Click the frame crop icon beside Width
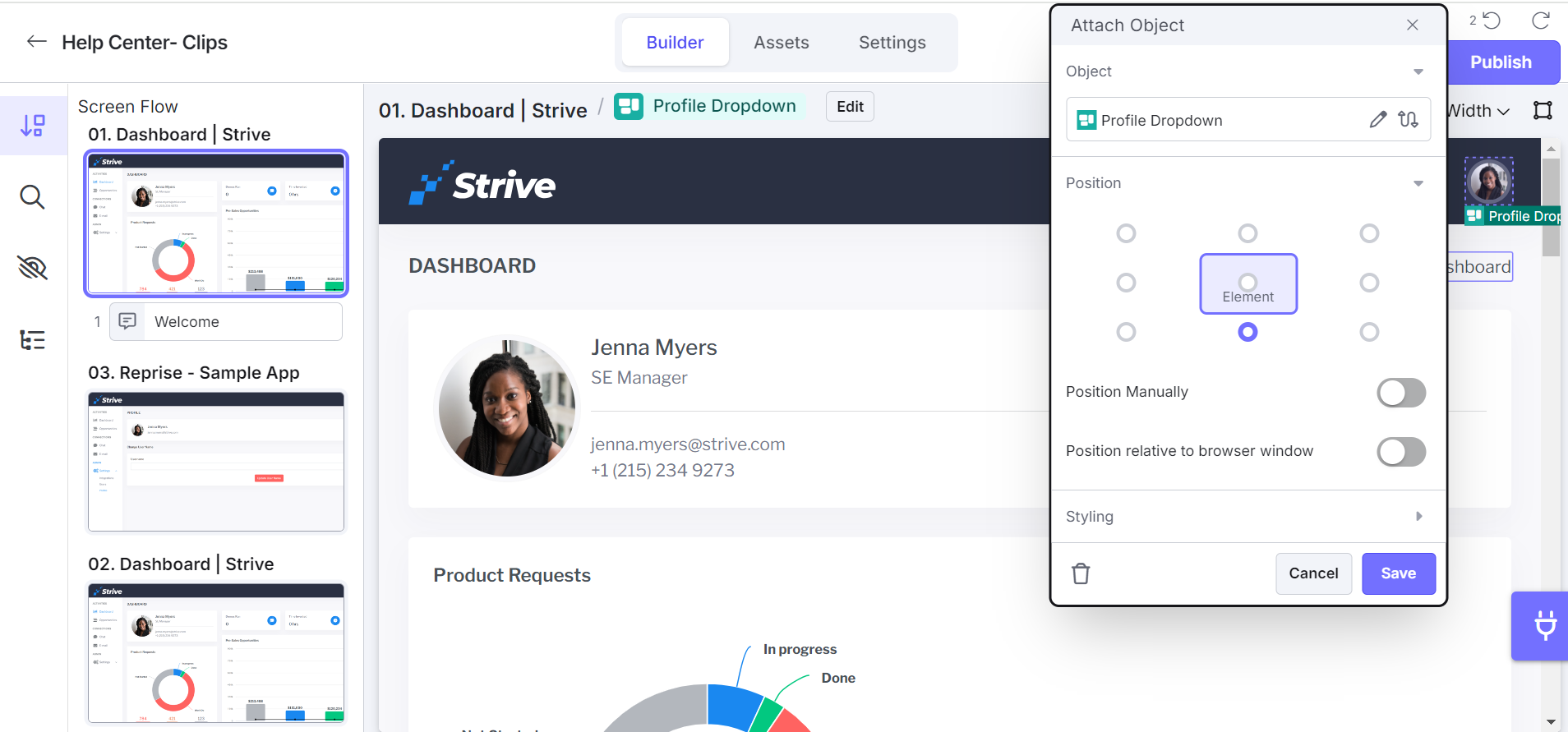The height and width of the screenshot is (732, 1568). point(1543,111)
